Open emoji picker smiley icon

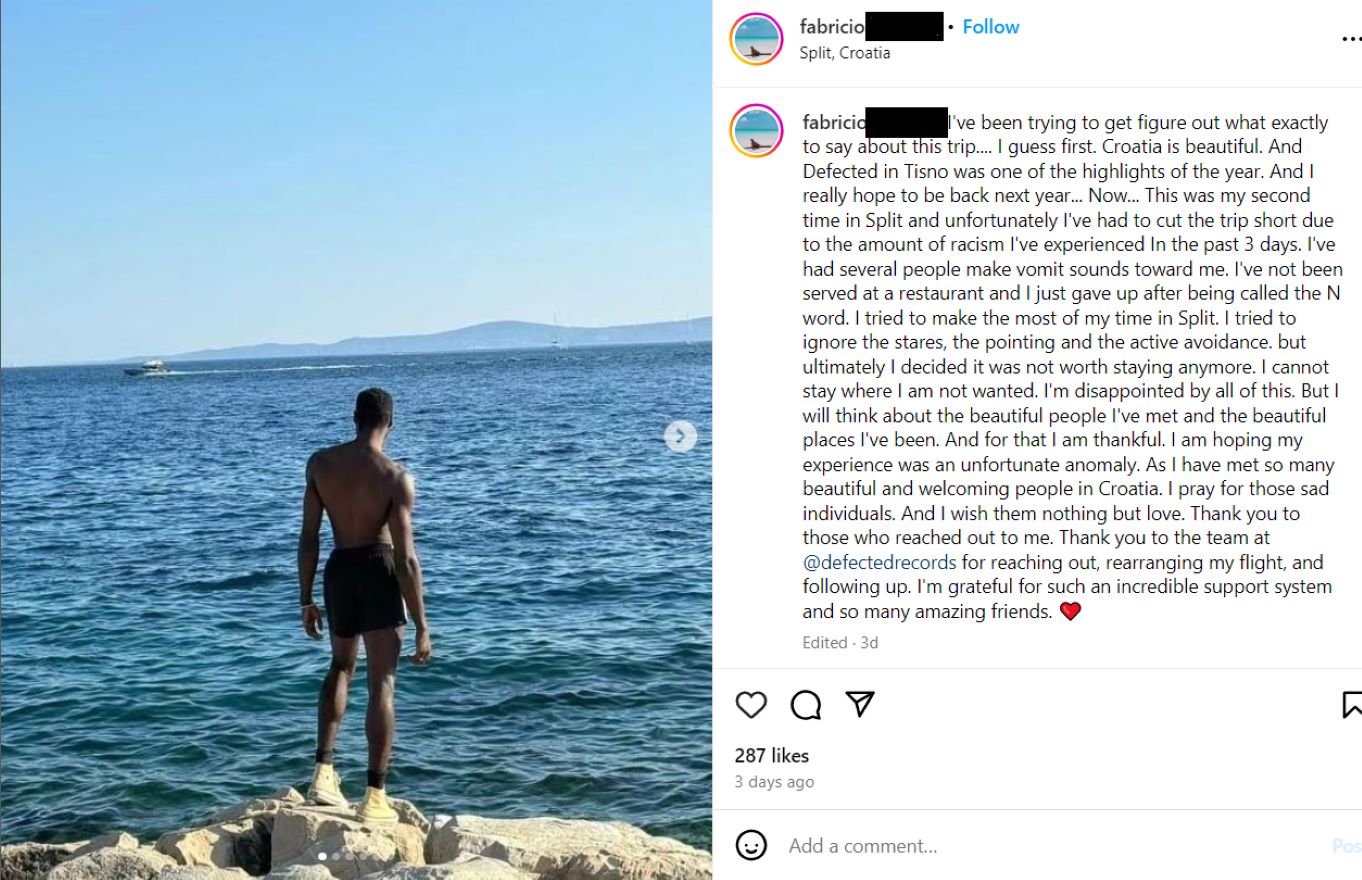click(751, 845)
